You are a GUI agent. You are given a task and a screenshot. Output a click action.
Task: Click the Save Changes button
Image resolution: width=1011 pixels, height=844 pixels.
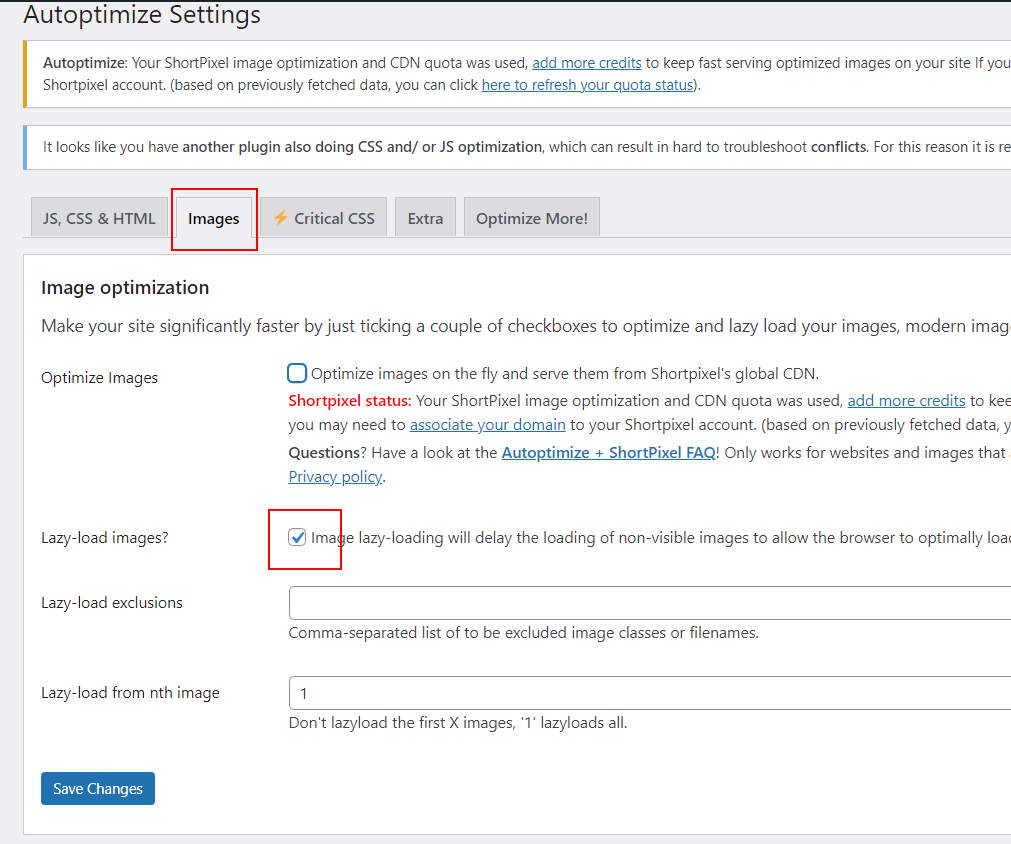click(x=98, y=789)
